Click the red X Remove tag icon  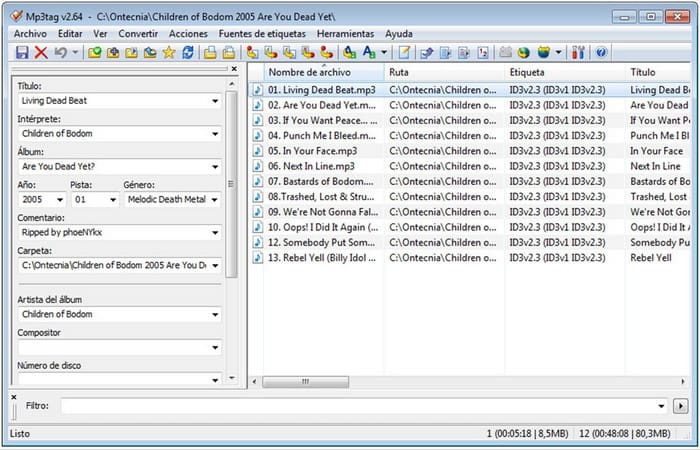(41, 53)
